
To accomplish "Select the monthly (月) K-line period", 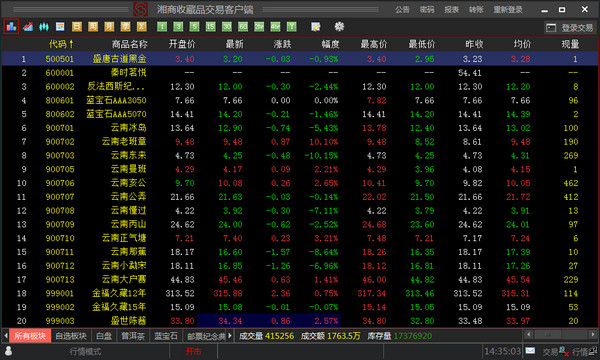I will 109,26.
